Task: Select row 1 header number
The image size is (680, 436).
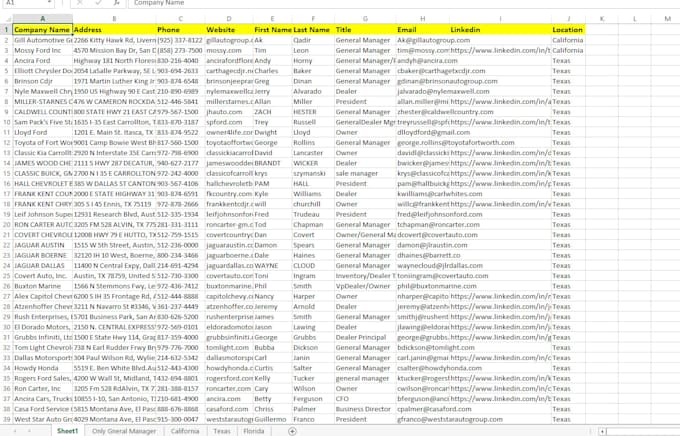Action: pos(7,30)
